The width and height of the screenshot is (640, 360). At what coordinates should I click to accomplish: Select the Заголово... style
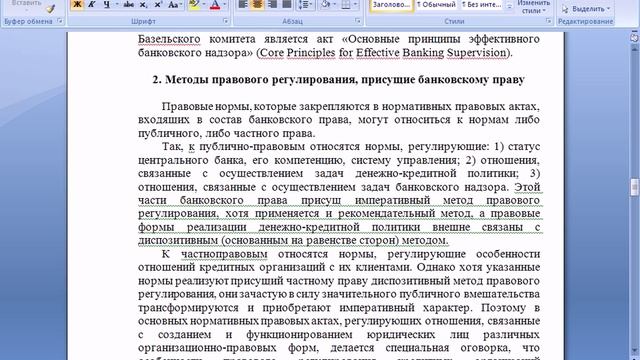coord(391,5)
